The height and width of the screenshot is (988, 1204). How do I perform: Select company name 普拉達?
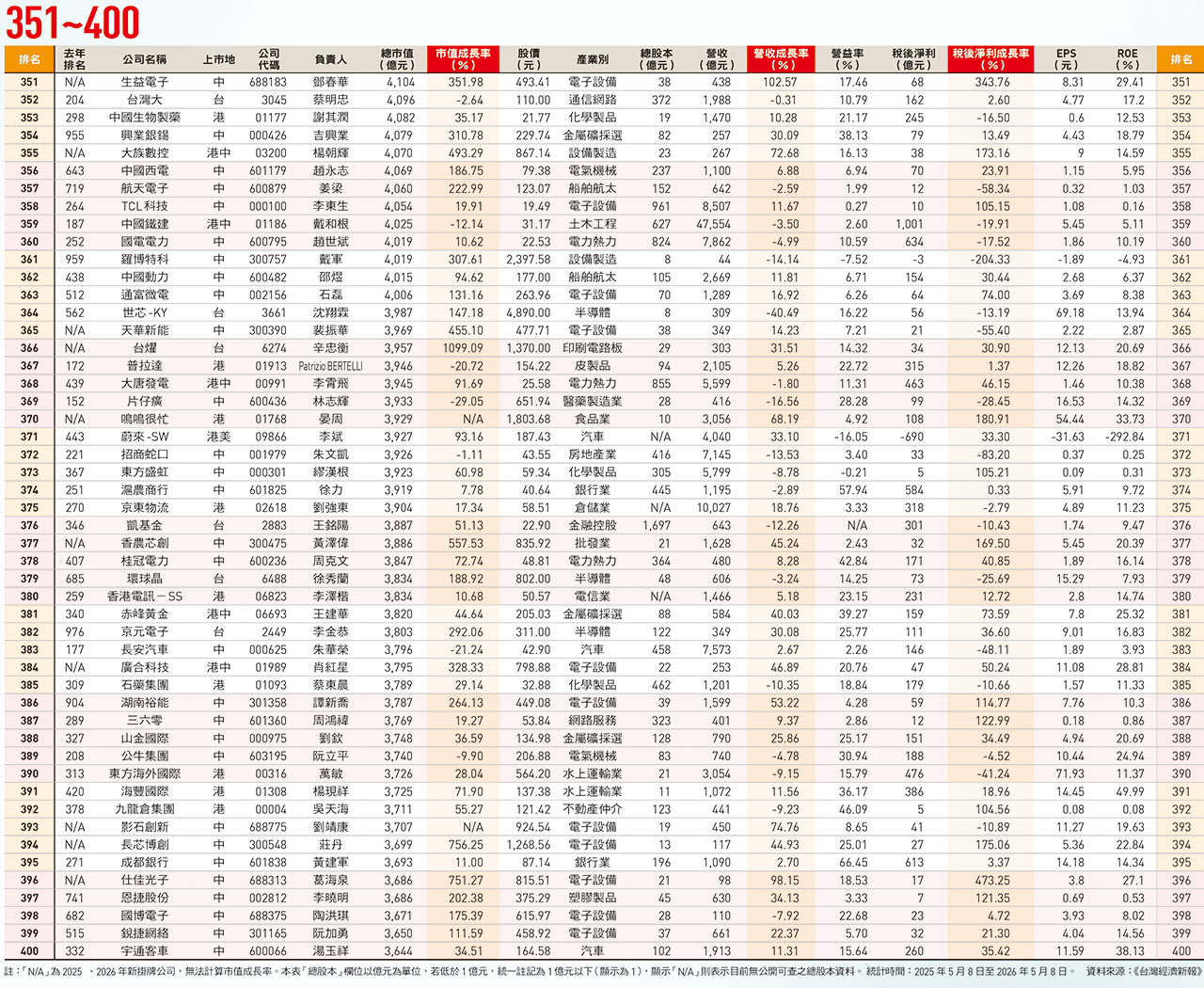pyautogui.click(x=145, y=366)
